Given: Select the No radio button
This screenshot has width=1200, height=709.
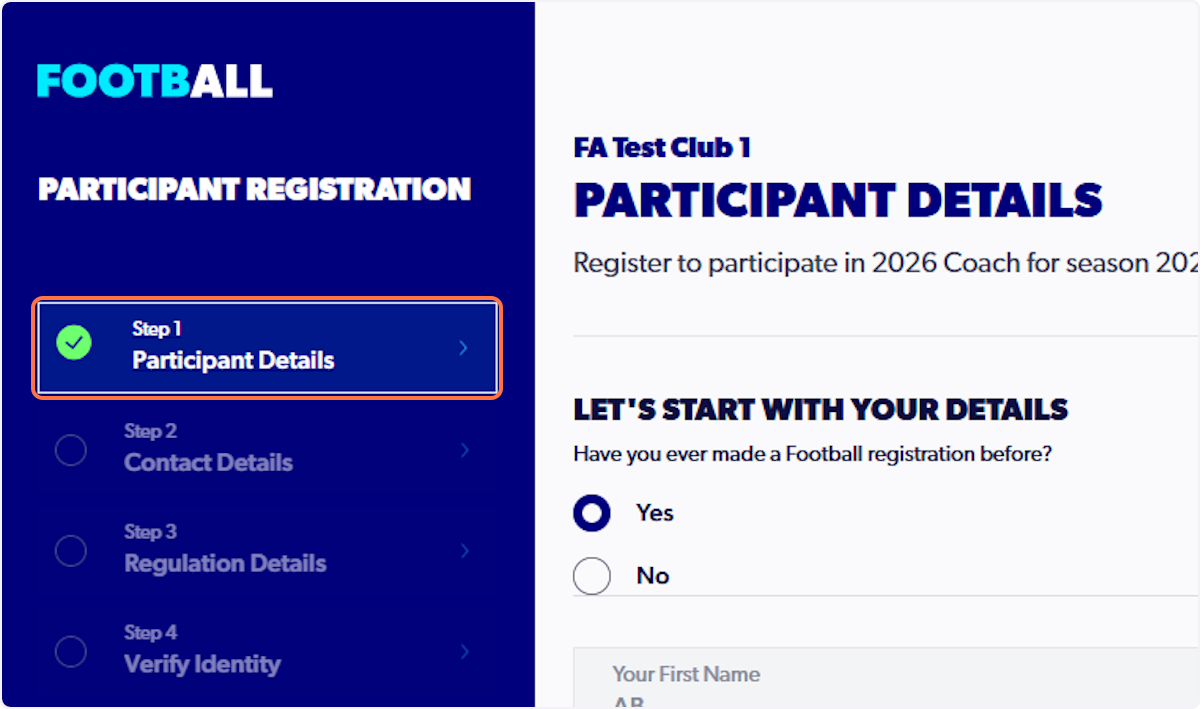Looking at the screenshot, I should [x=592, y=575].
